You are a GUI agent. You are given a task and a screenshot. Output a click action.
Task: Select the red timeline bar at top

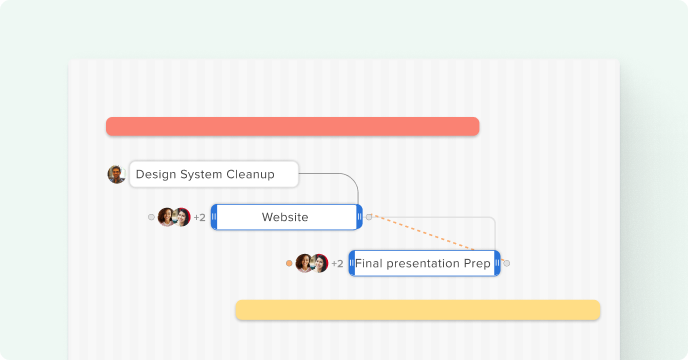coord(293,126)
